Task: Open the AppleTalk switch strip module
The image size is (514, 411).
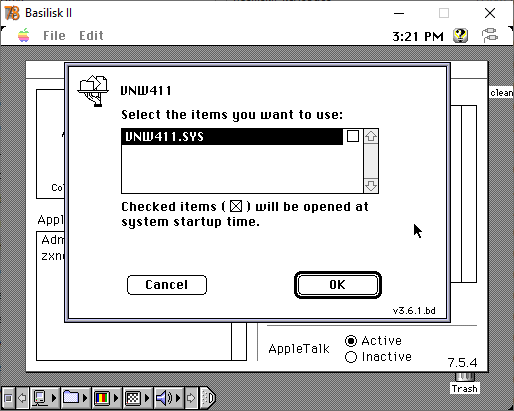Action: click(40, 398)
